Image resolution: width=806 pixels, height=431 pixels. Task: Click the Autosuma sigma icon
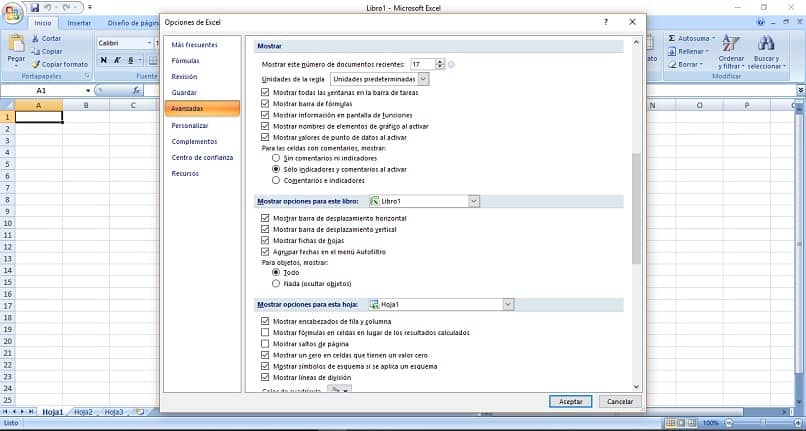pyautogui.click(x=671, y=39)
